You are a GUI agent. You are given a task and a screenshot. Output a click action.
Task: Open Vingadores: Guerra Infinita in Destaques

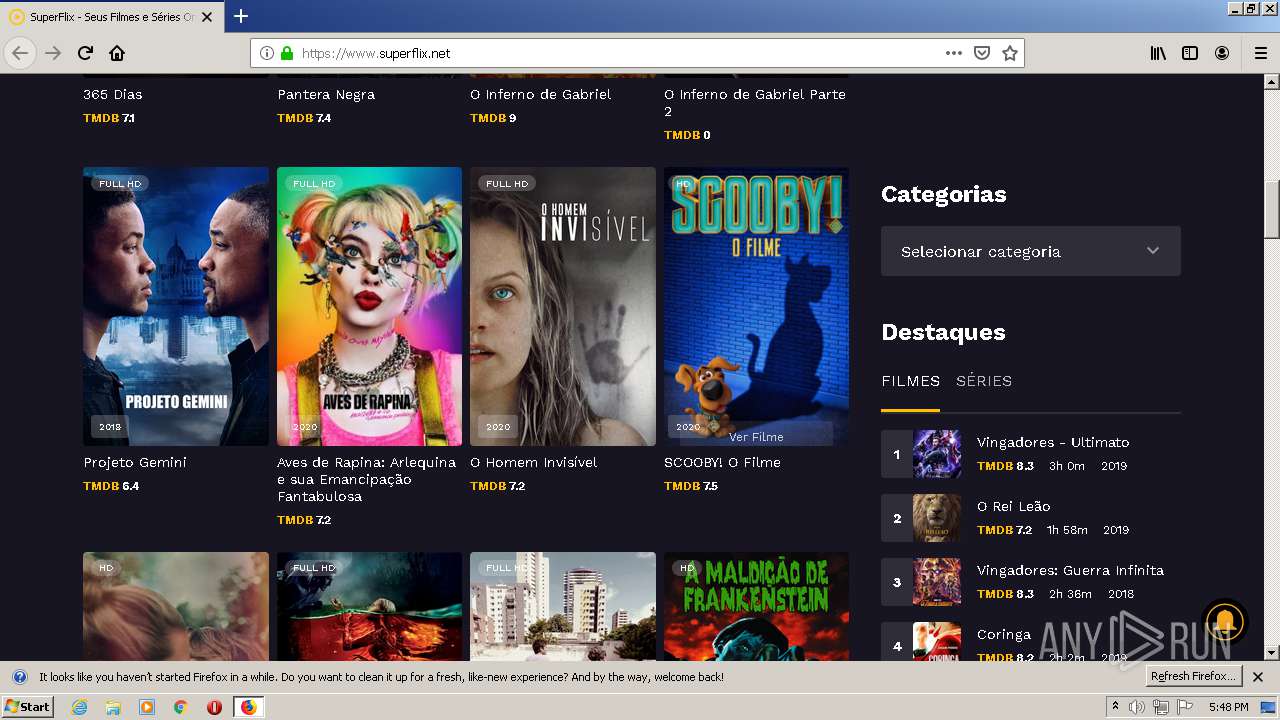pos(1070,570)
